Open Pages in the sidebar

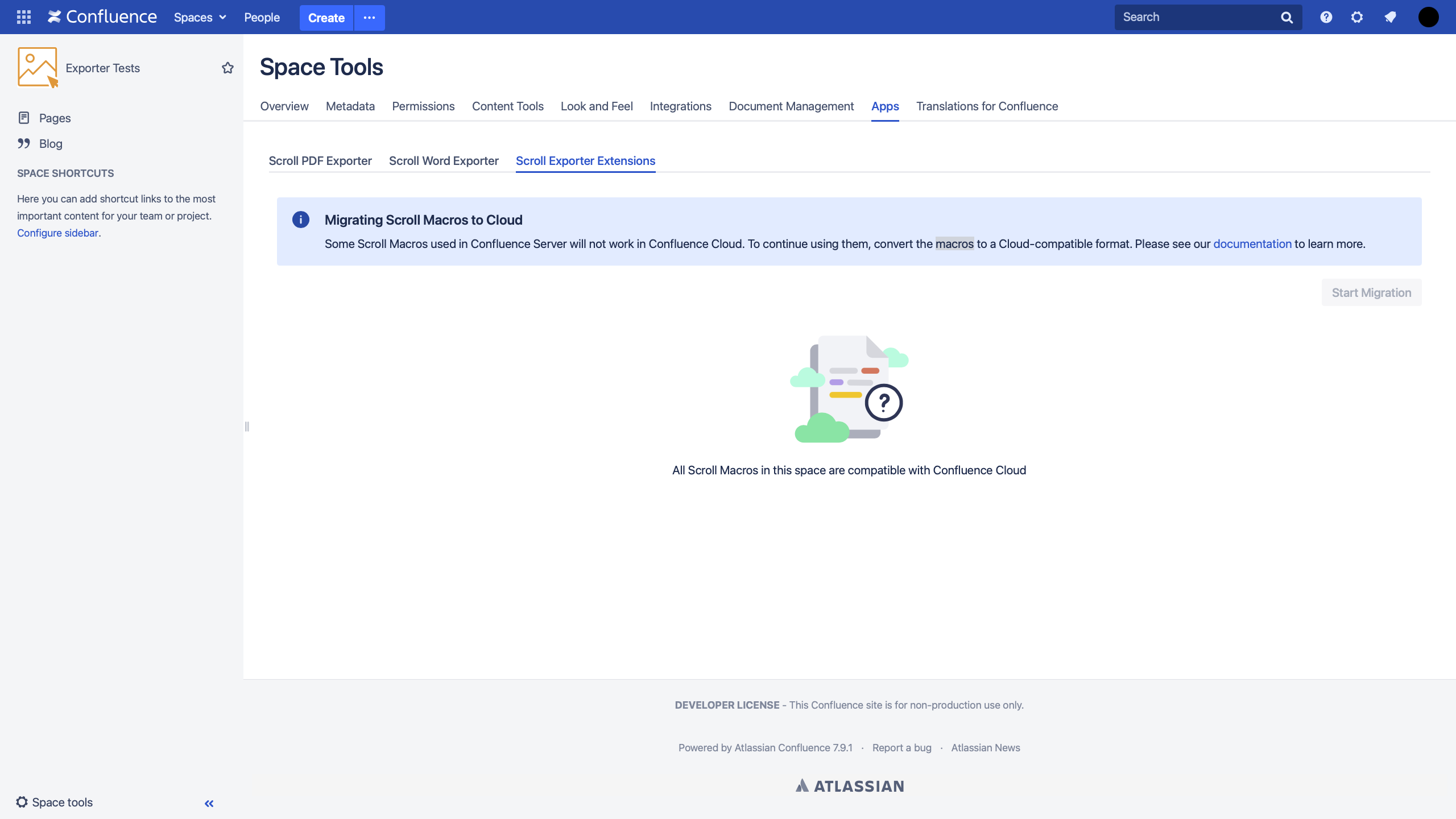[x=55, y=118]
